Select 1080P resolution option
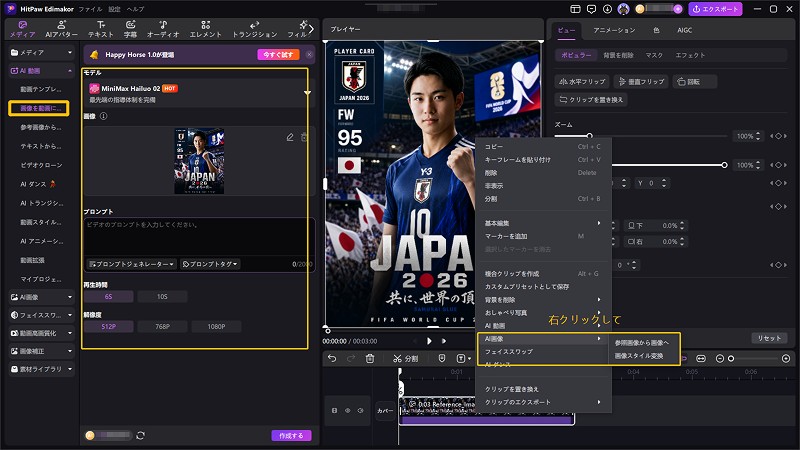The width and height of the screenshot is (800, 450). (x=216, y=327)
